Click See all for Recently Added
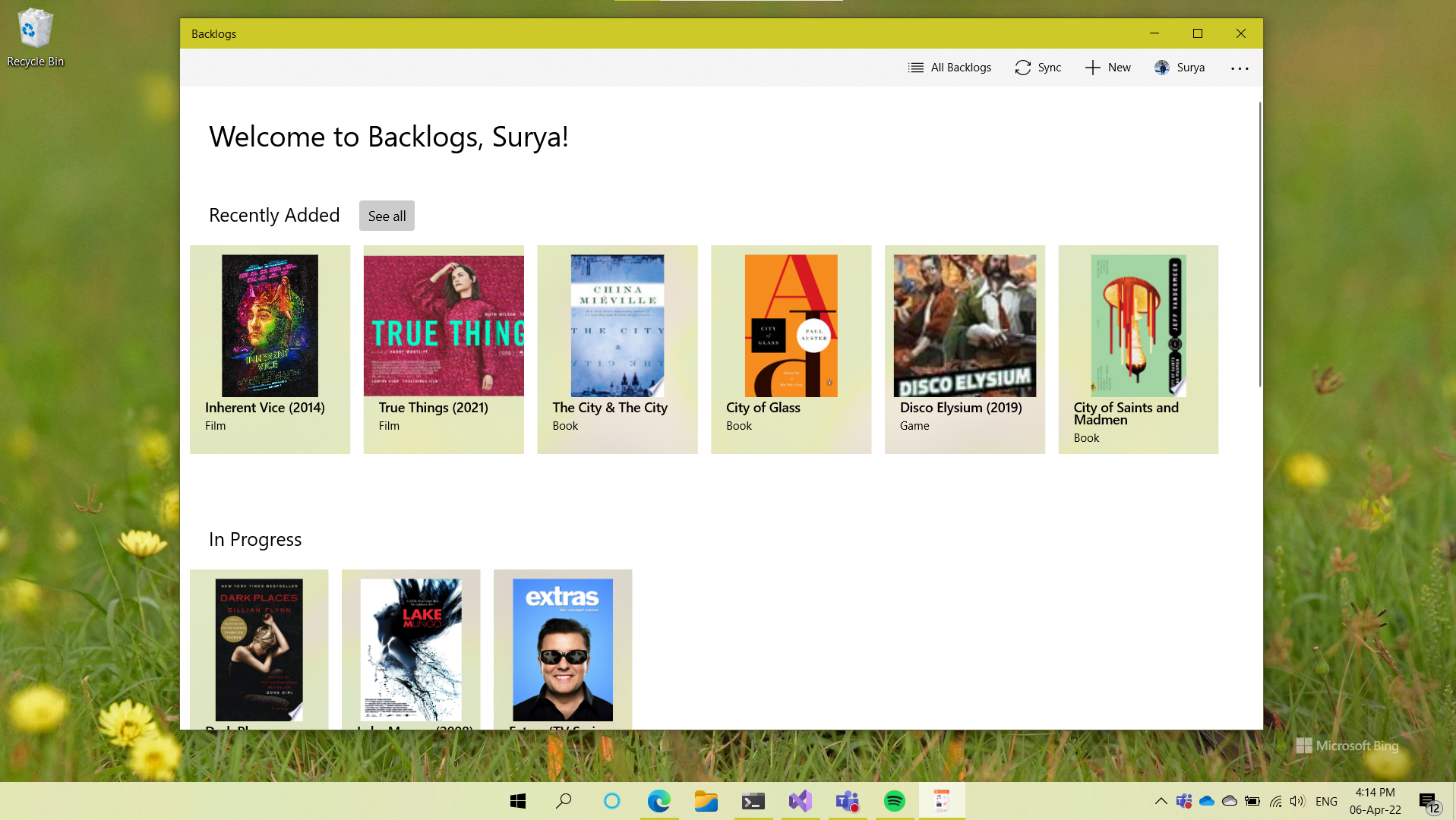Viewport: 1456px width, 820px height. pos(387,216)
